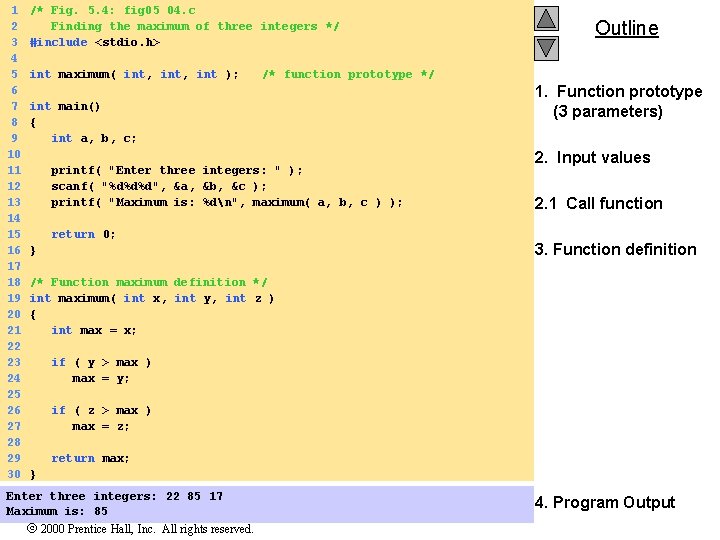Select outline item '3. Function definition'
This screenshot has width=720, height=540.
tap(615, 249)
